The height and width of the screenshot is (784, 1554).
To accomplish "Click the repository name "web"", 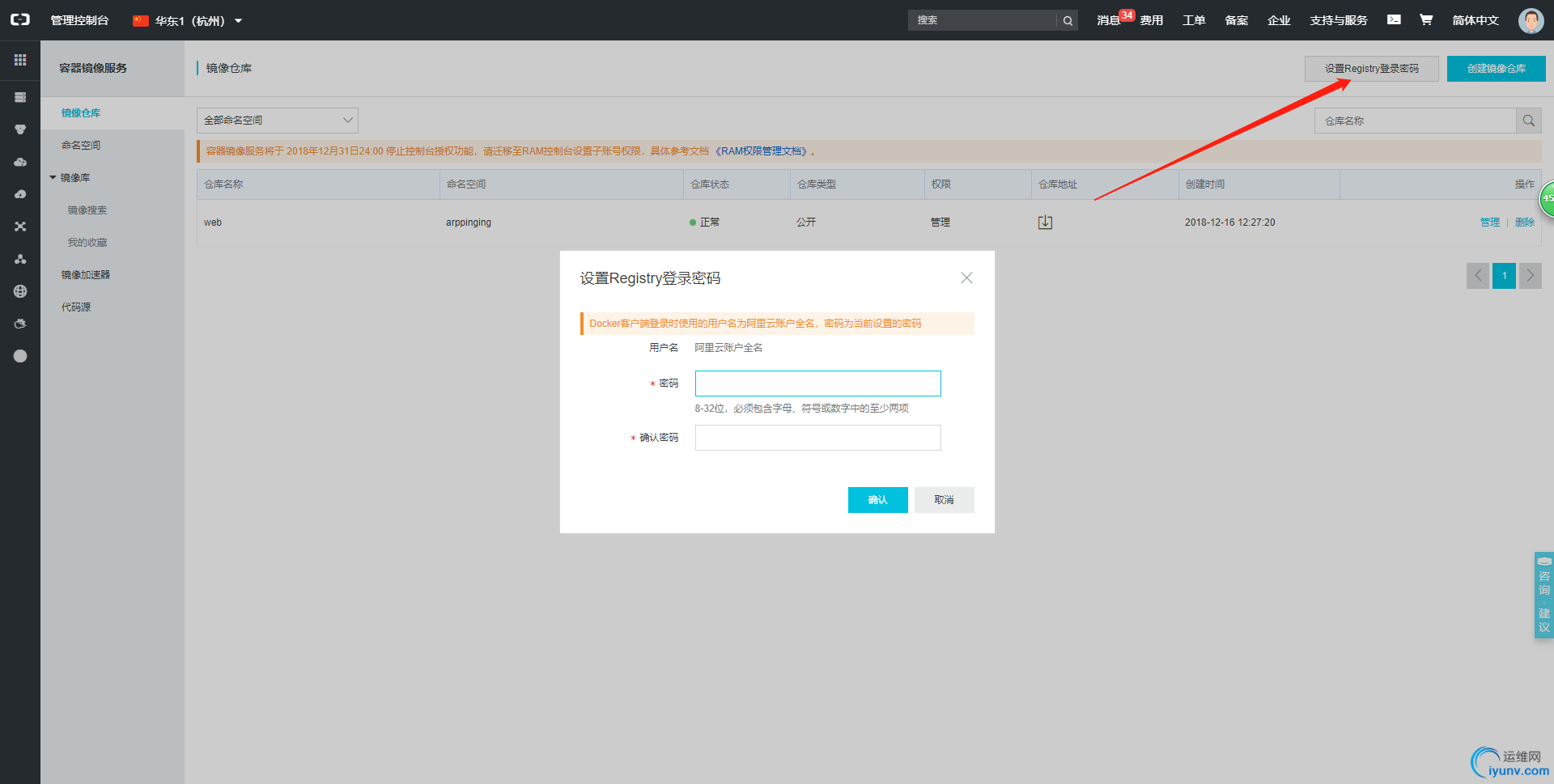I will (213, 222).
